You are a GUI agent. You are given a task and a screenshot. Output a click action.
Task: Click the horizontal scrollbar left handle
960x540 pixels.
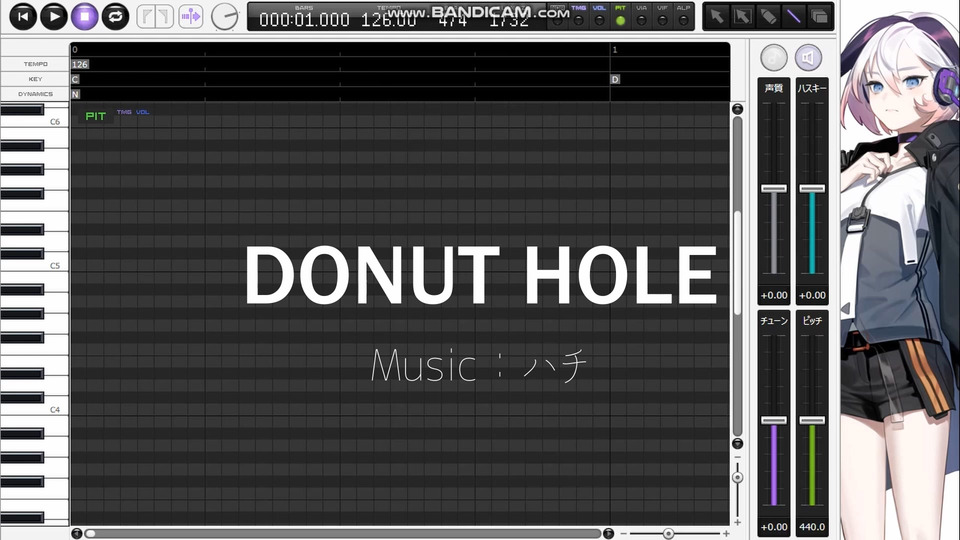(77, 533)
